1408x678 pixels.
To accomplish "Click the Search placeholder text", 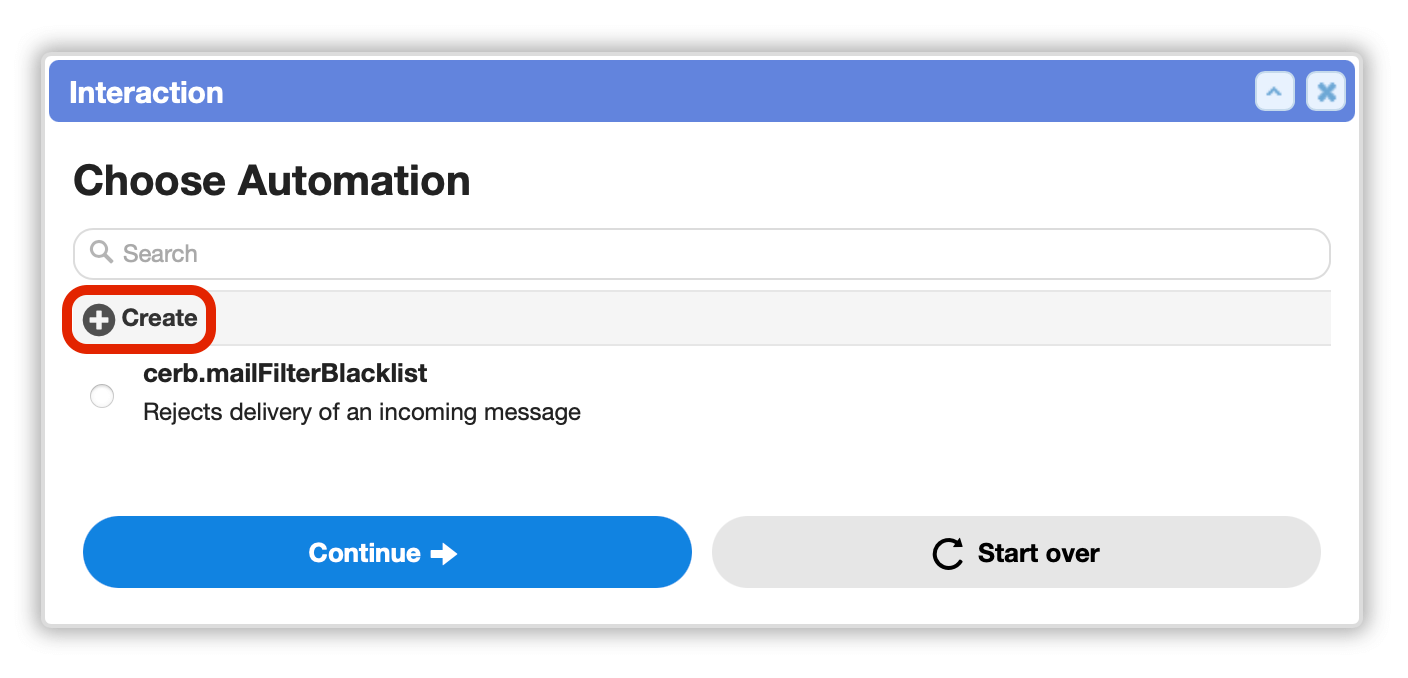I will (160, 254).
